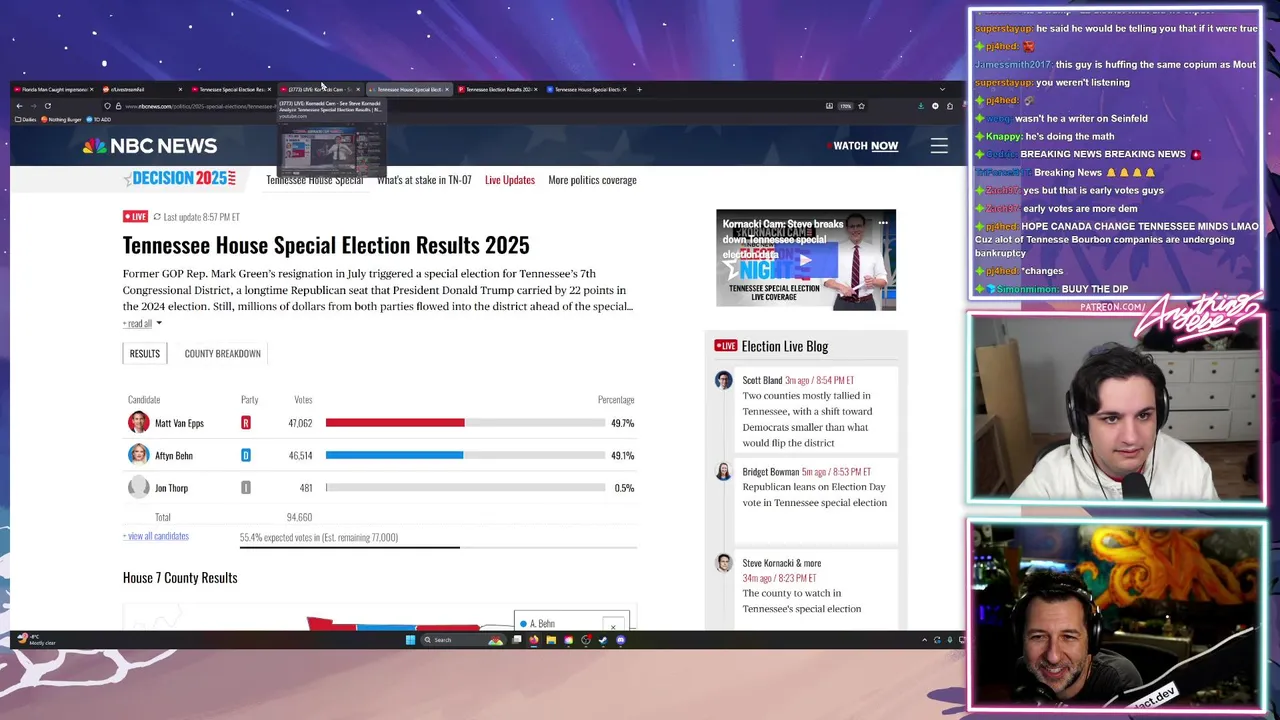Click Affyn Behn candidate photo
Image resolution: width=1280 pixels, height=720 pixels.
pos(138,455)
